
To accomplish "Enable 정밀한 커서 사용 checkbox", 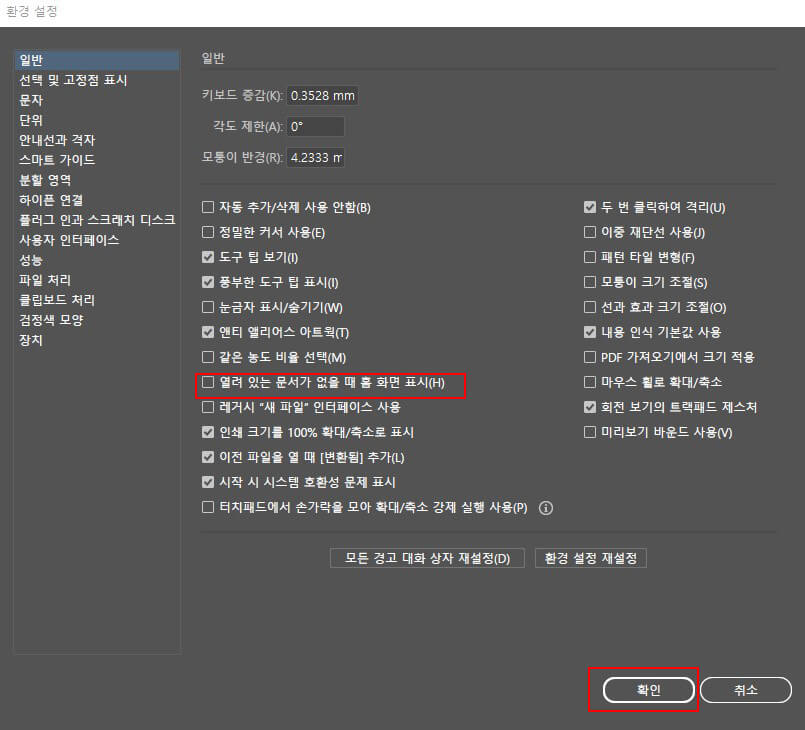I will (x=208, y=232).
